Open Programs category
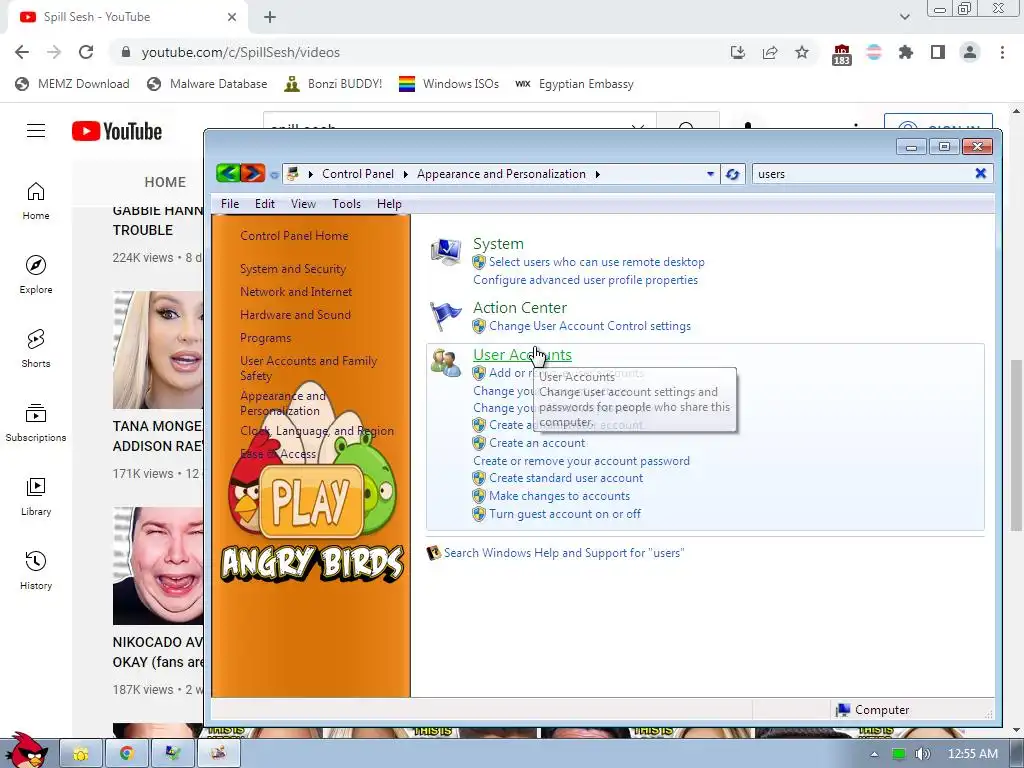The height and width of the screenshot is (768, 1024). click(265, 338)
